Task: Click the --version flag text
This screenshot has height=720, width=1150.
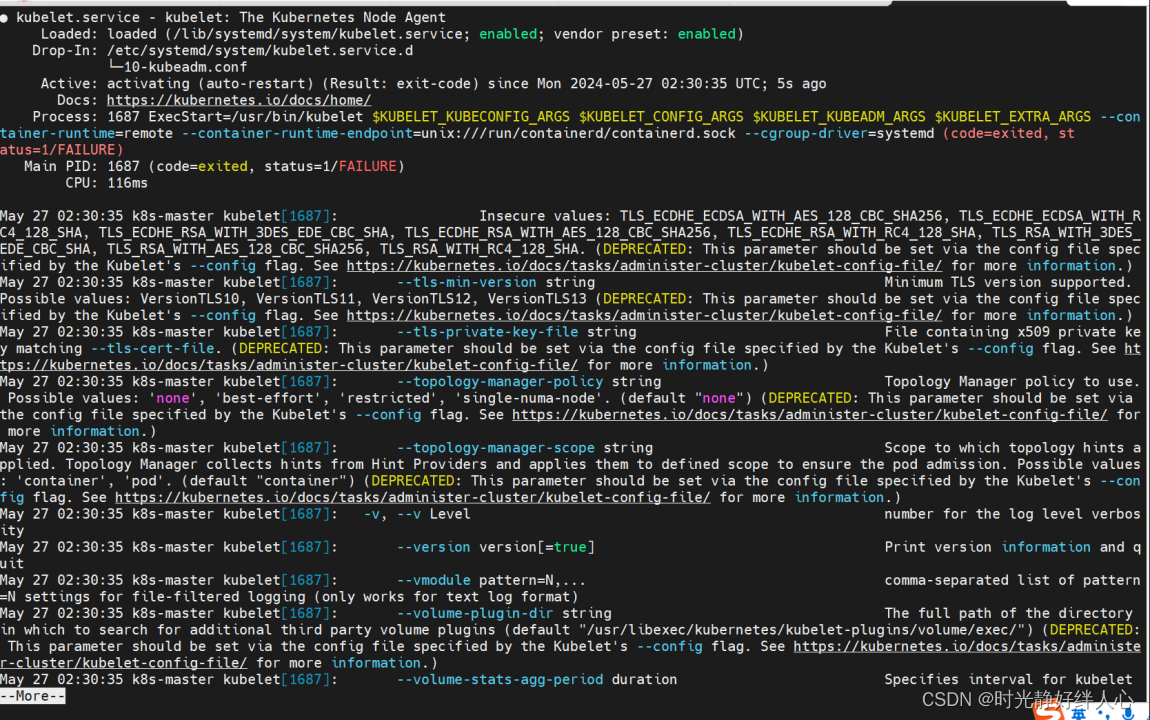Action: click(x=433, y=547)
